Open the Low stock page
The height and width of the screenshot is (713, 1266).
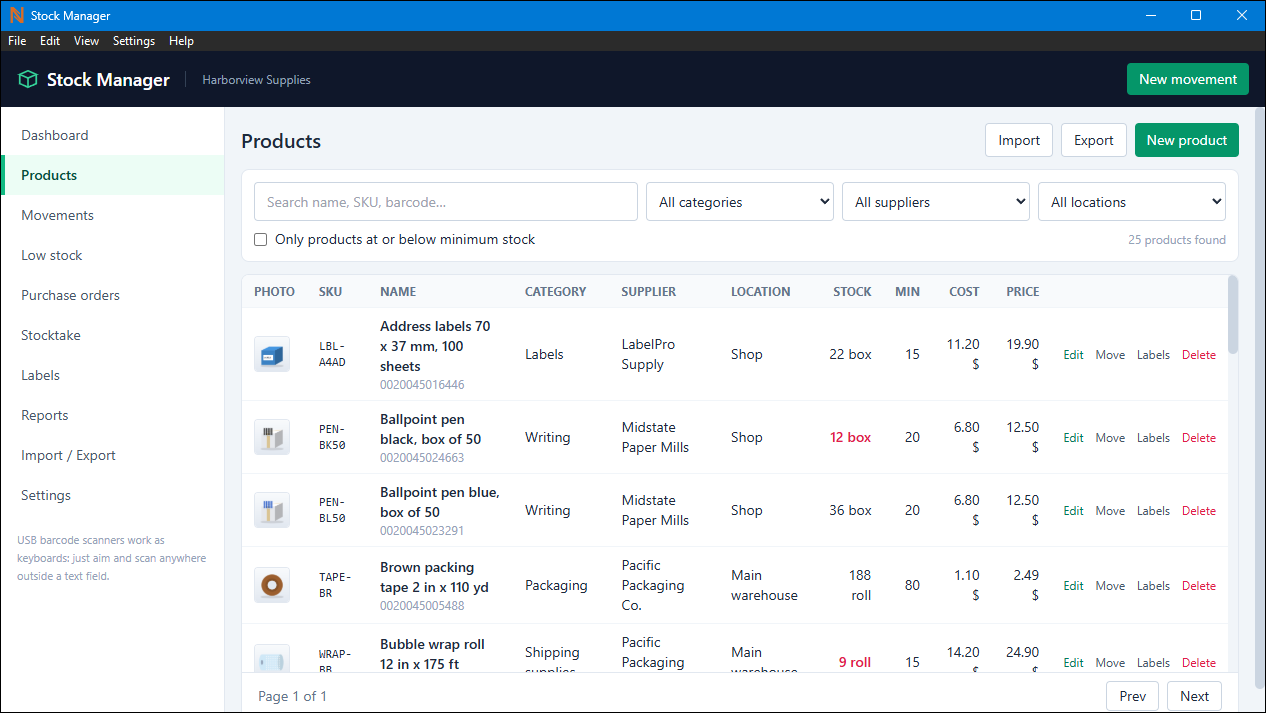click(112, 255)
